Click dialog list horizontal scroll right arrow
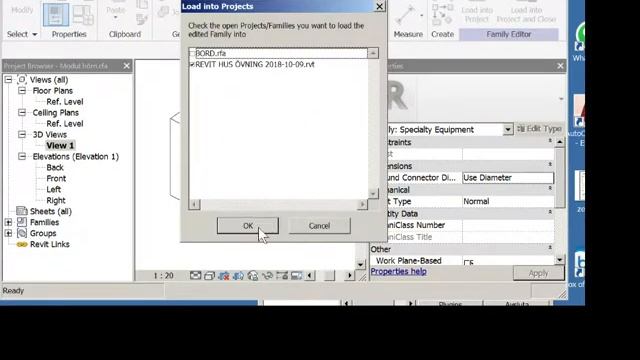 362,204
